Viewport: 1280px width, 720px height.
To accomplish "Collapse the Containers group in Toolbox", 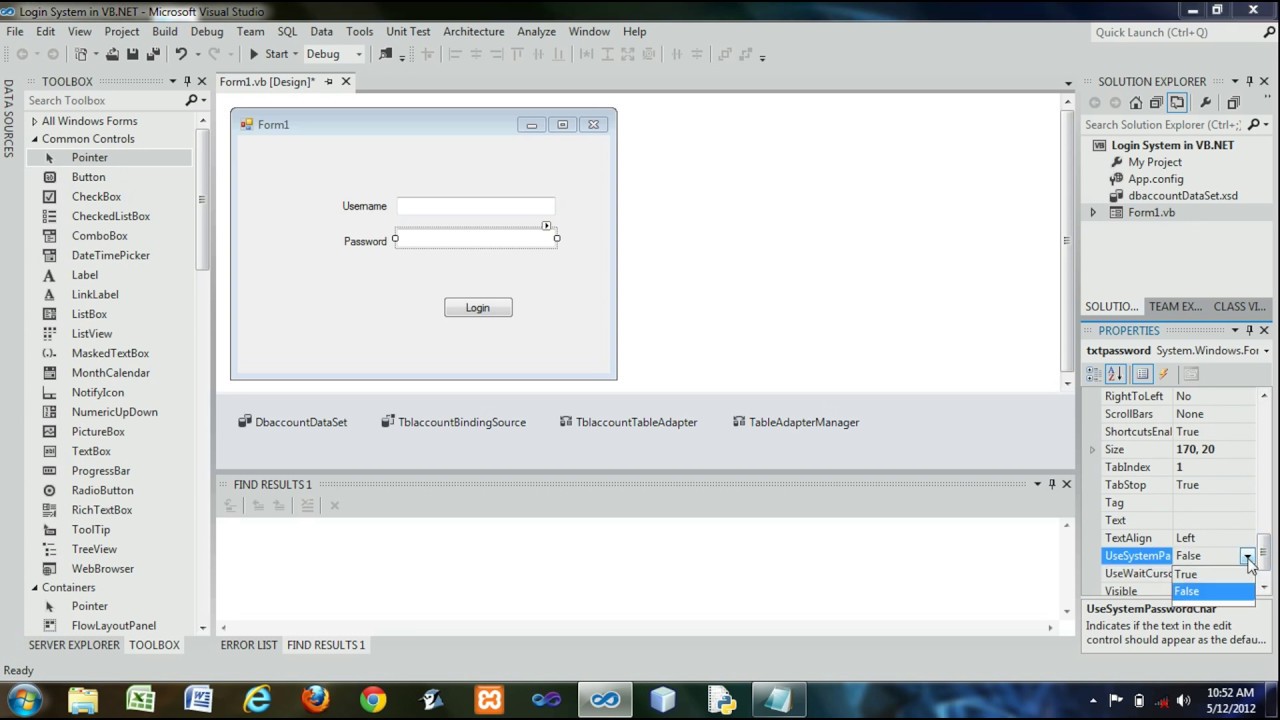I will click(x=34, y=587).
